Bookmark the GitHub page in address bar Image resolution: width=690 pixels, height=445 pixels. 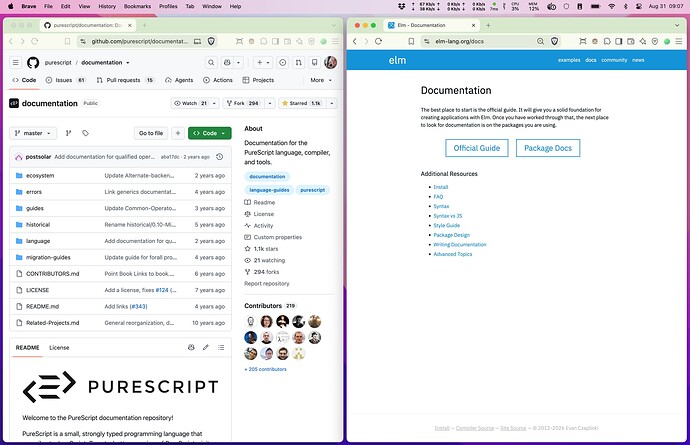(67, 41)
